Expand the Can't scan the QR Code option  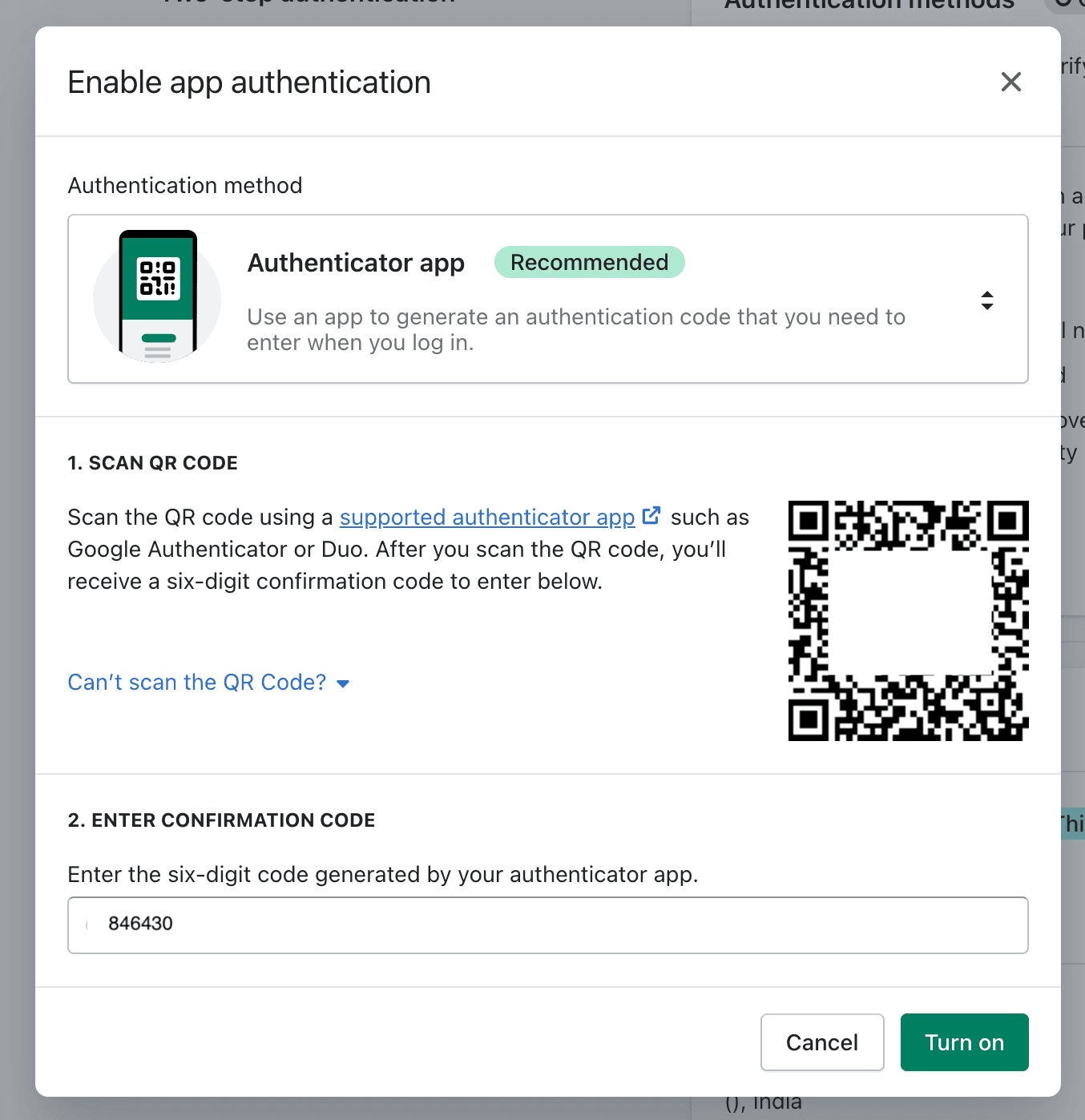pyautogui.click(x=209, y=683)
